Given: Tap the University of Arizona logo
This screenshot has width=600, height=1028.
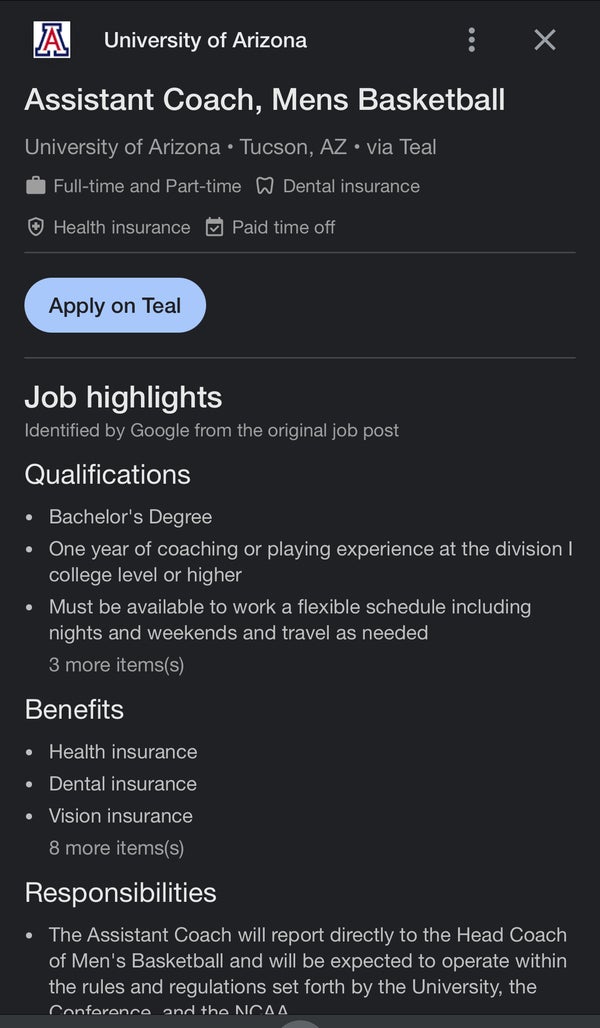Looking at the screenshot, I should pos(52,40).
